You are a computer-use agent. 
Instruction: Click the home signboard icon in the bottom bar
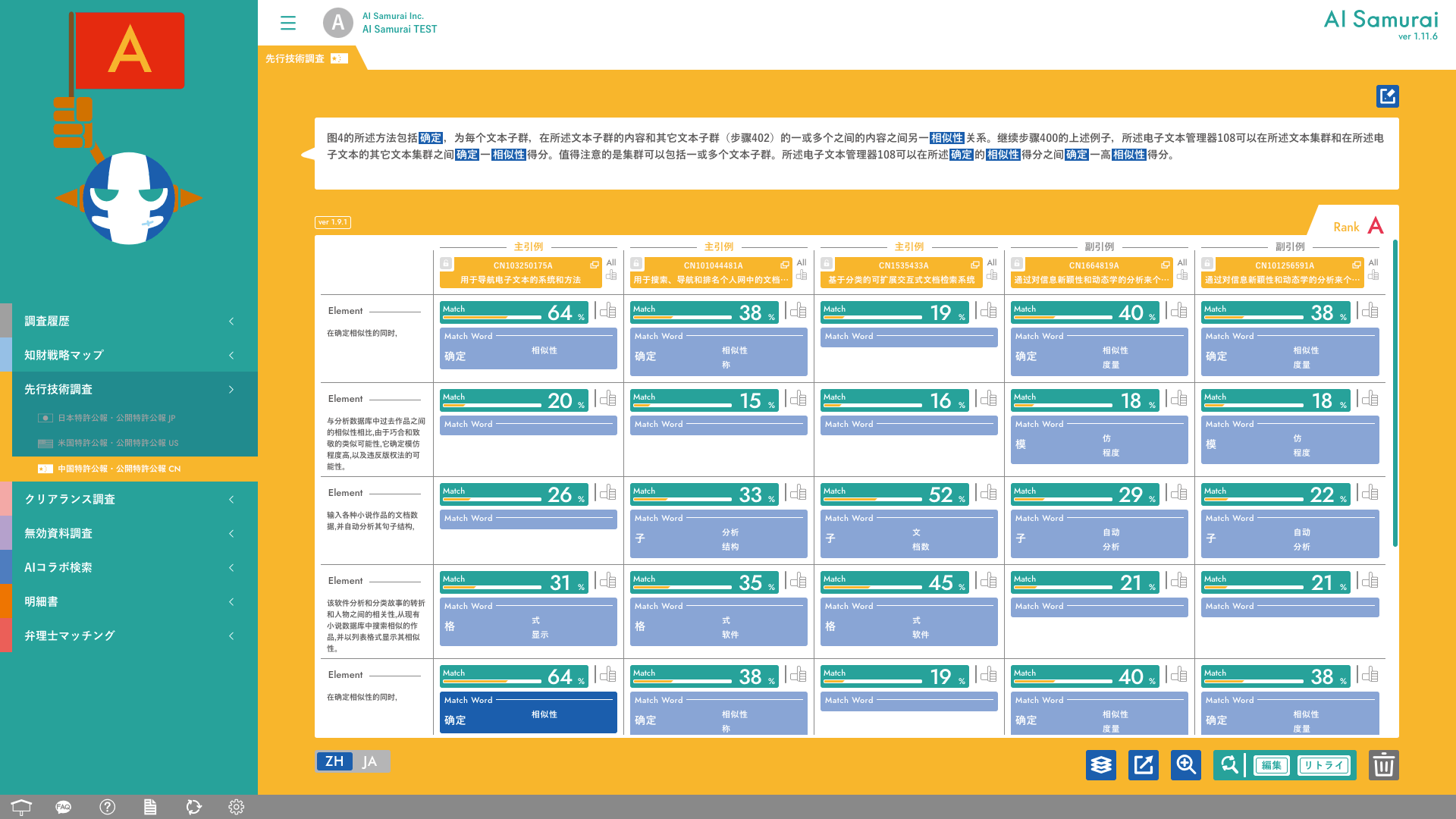pyautogui.click(x=21, y=807)
